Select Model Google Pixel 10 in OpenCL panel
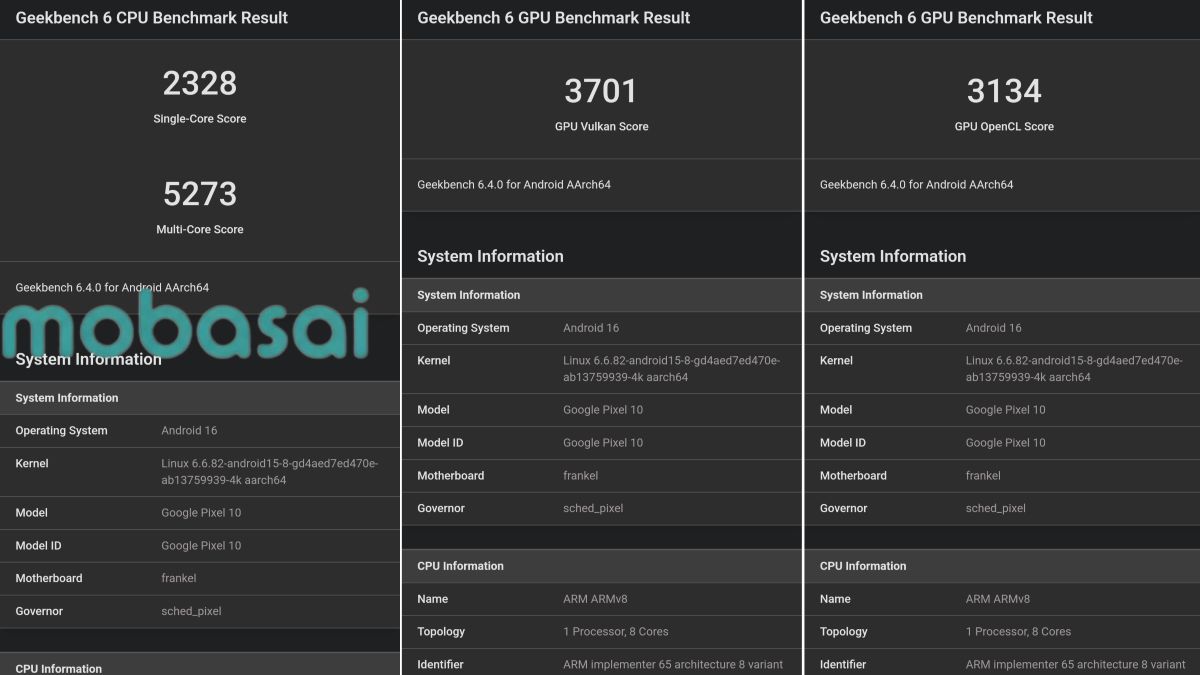The height and width of the screenshot is (675, 1200). (x=1005, y=410)
